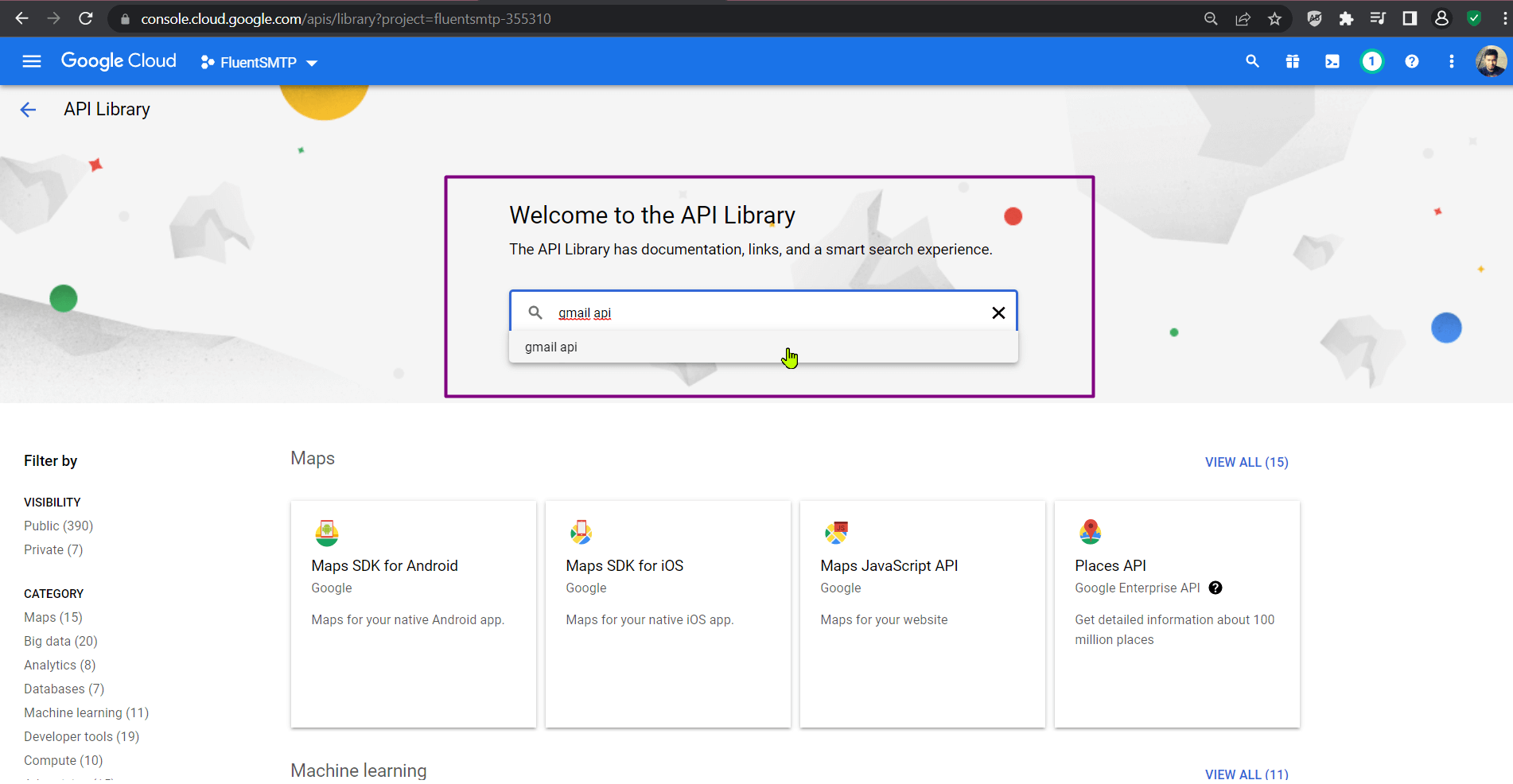Clear the gmail api search text
Screen dimensions: 1513x784
point(998,313)
